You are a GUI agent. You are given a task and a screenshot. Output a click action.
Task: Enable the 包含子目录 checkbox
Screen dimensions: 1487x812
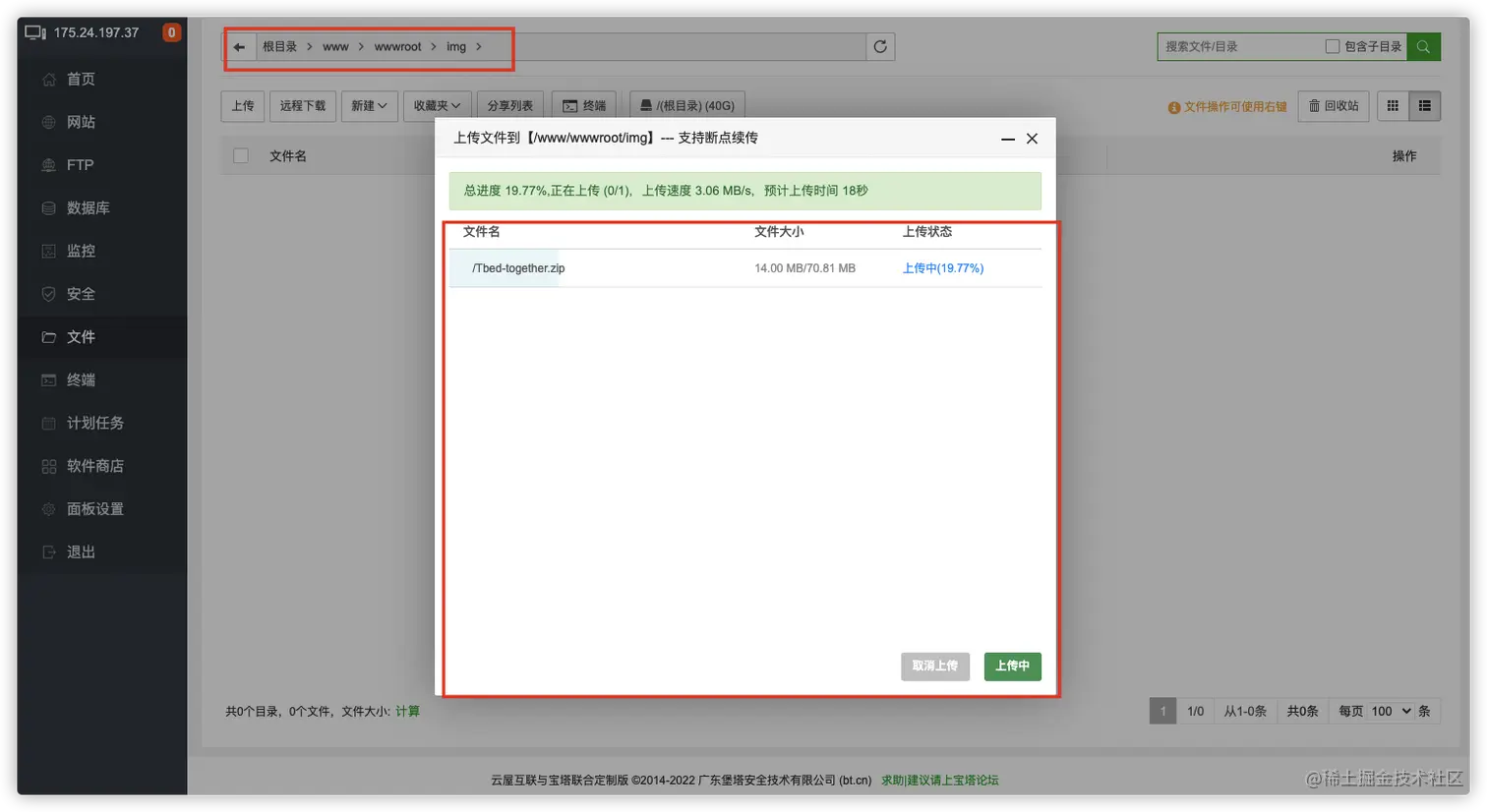click(x=1334, y=46)
